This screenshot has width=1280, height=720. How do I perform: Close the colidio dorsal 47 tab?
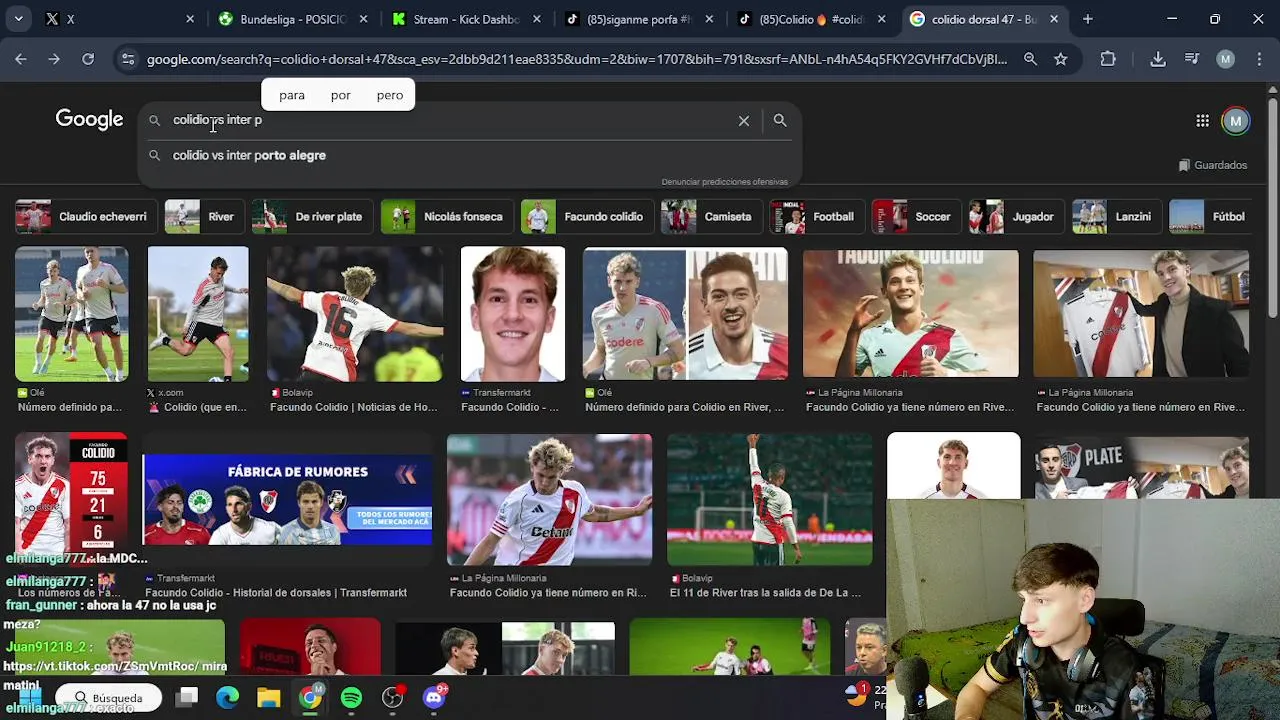(x=1054, y=19)
